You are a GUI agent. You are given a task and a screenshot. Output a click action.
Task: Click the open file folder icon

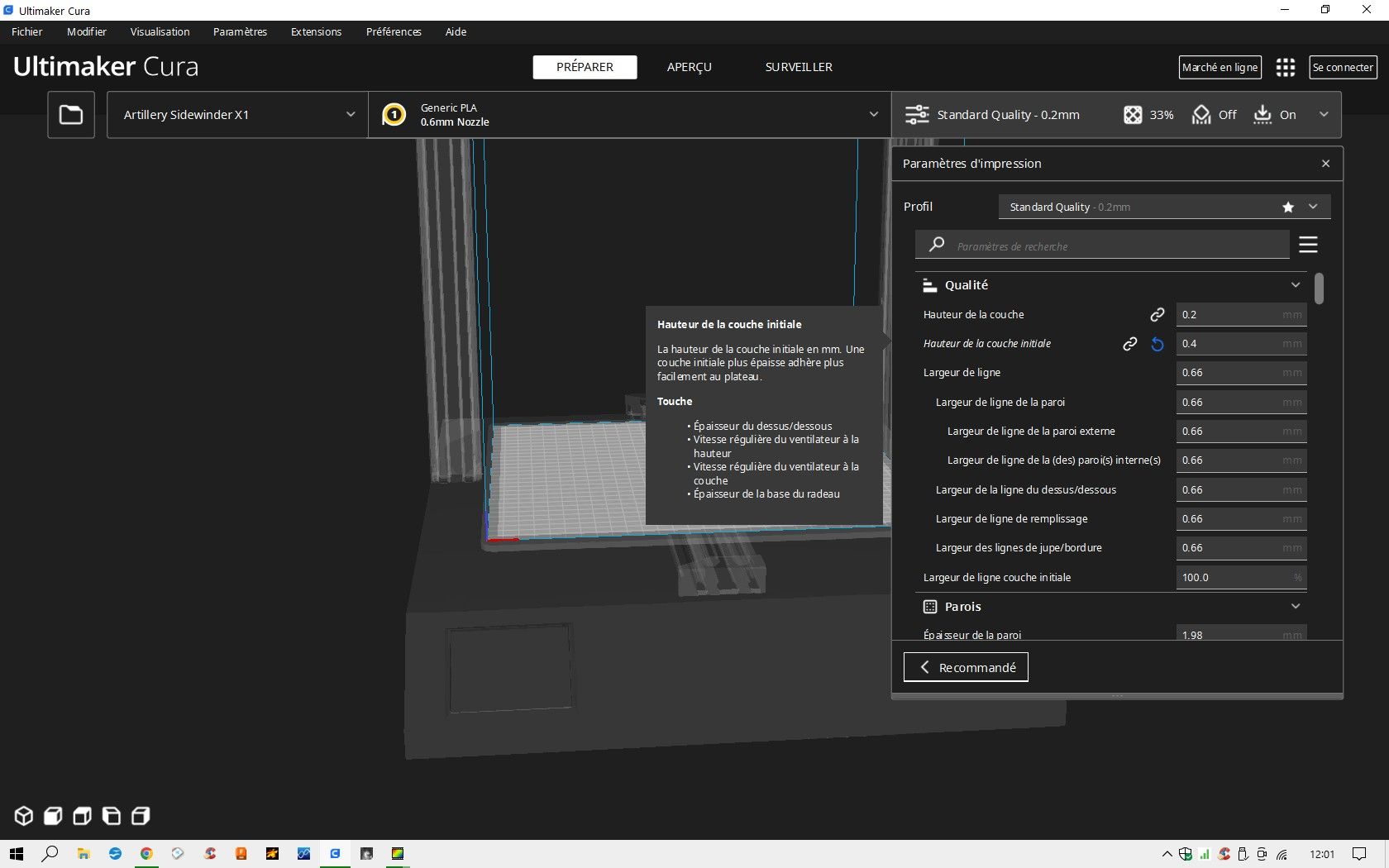[x=71, y=115]
